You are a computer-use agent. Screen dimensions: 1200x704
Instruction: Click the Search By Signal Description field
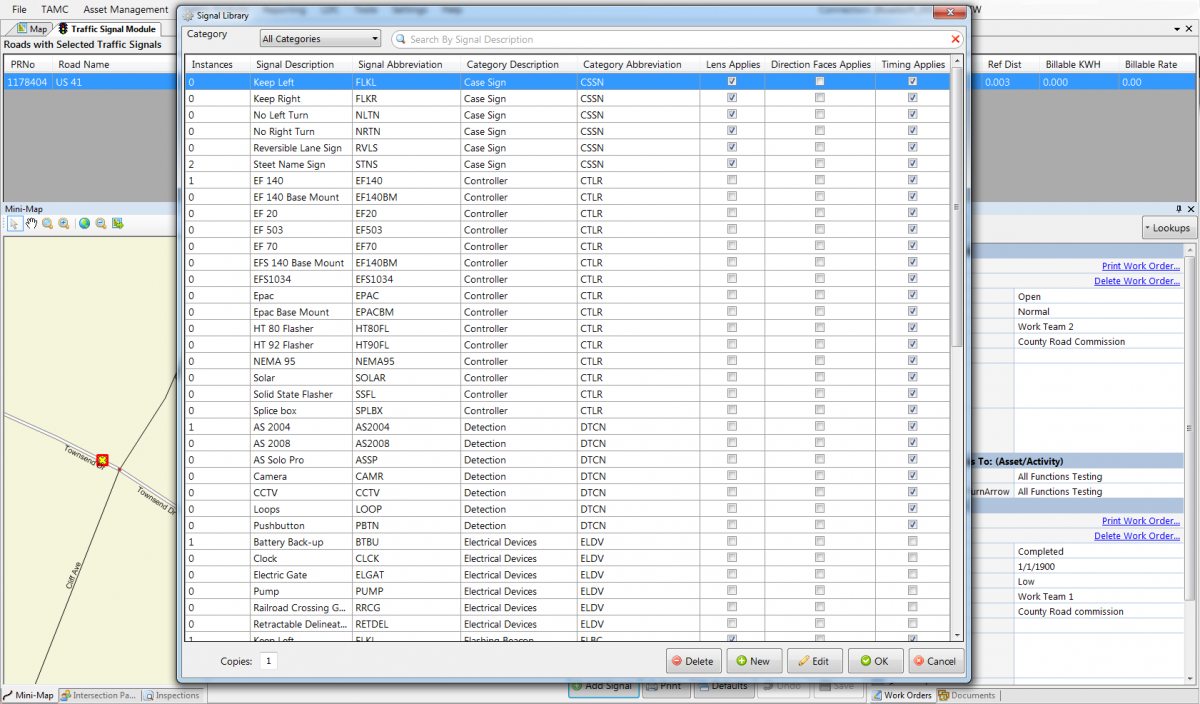(x=670, y=40)
